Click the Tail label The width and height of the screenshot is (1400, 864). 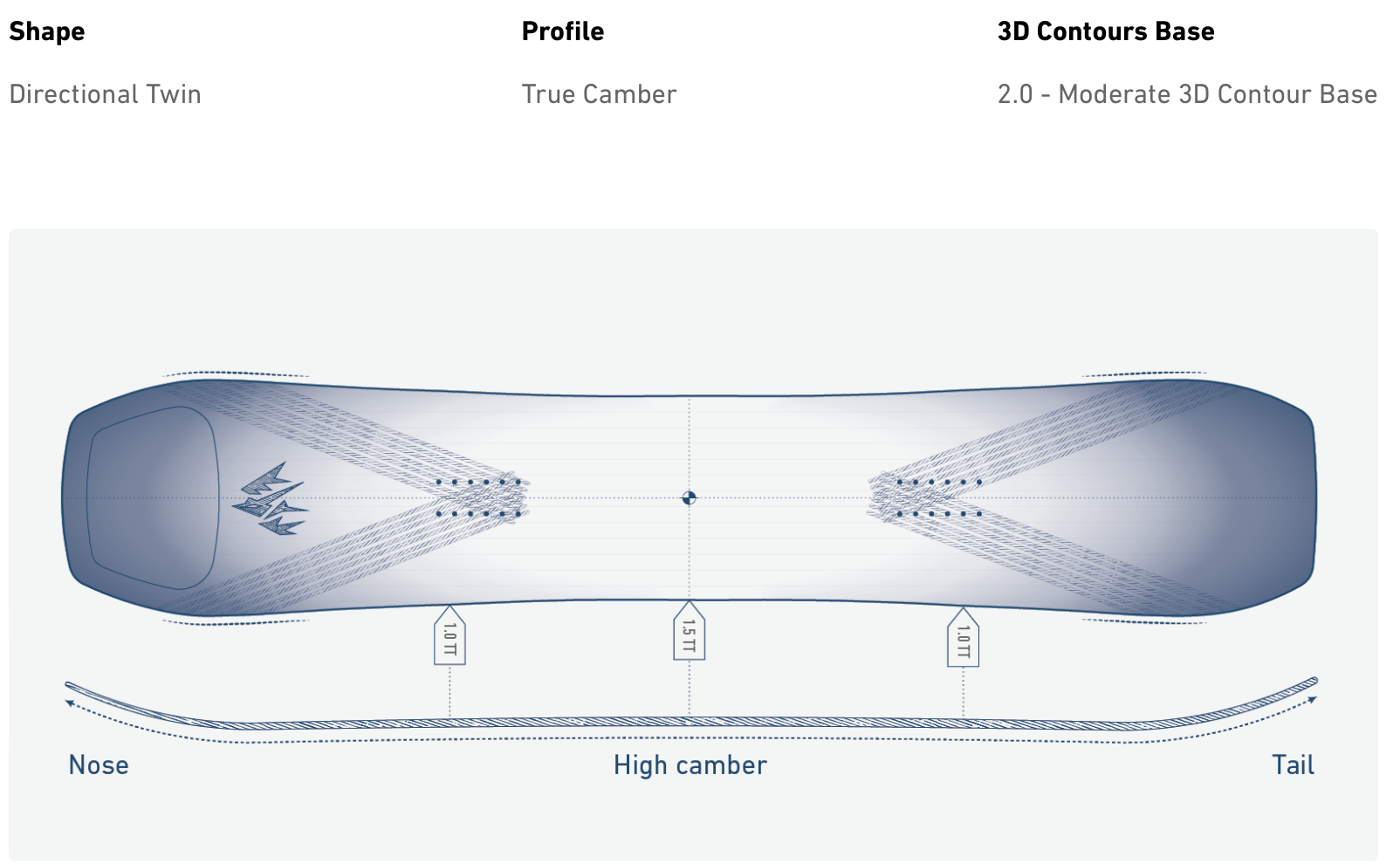coord(1293,765)
